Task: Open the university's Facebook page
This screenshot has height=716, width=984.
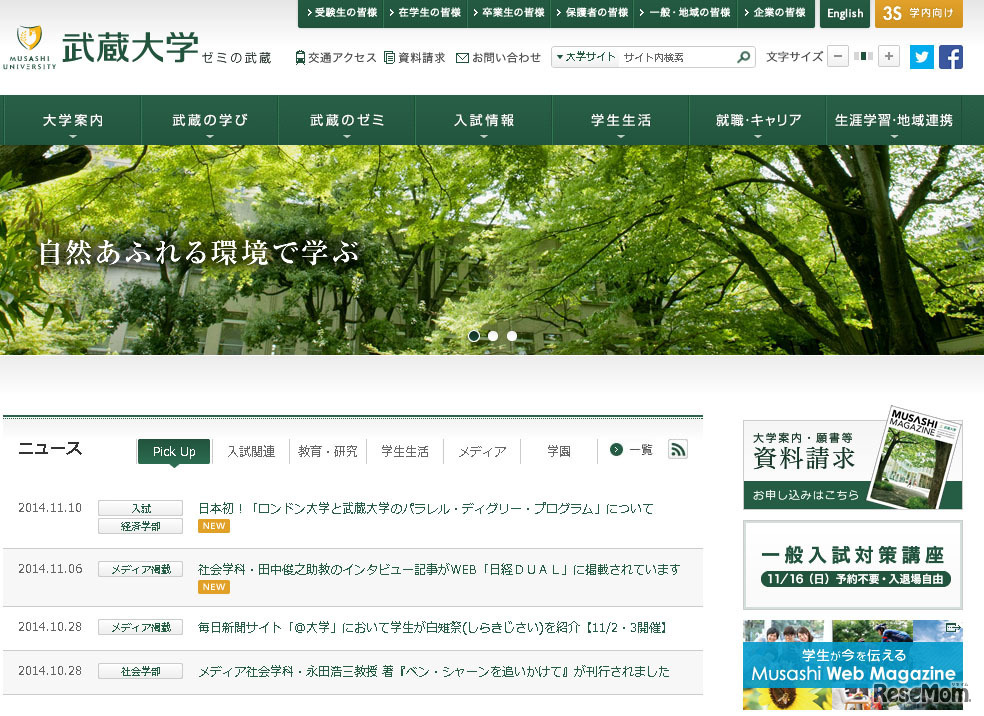Action: tap(950, 57)
